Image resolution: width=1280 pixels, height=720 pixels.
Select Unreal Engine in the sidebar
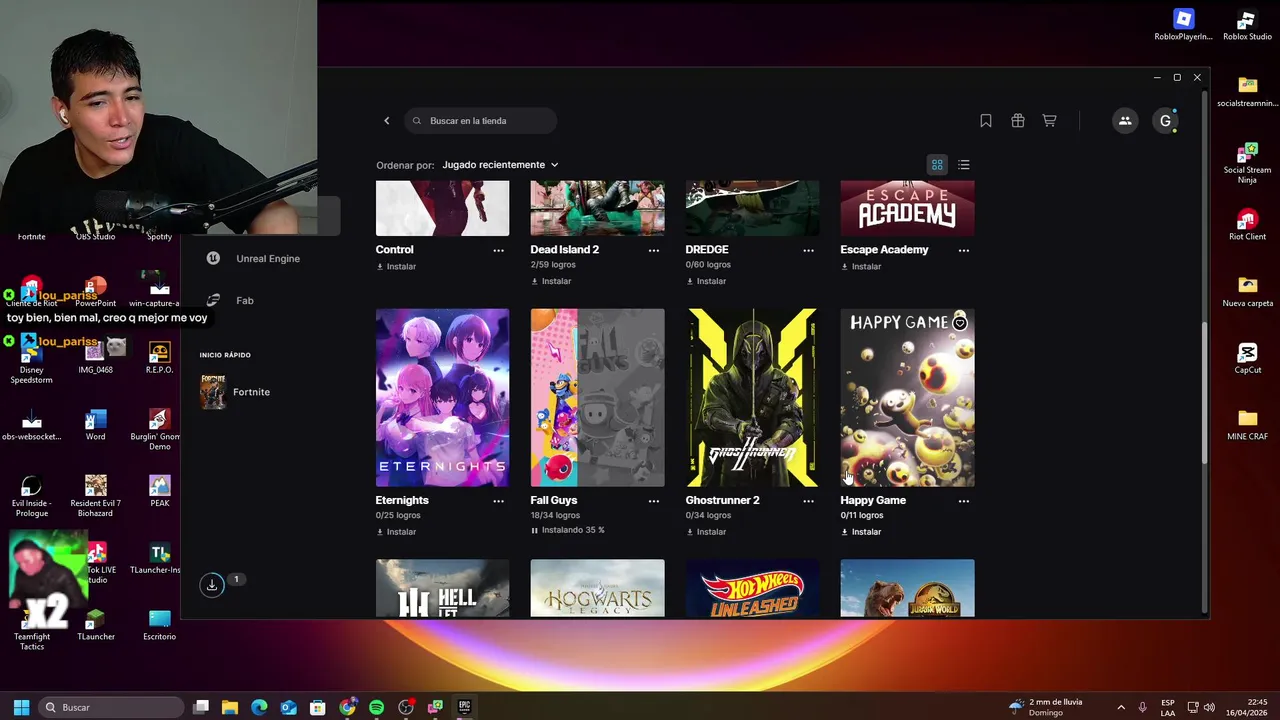[x=253, y=259]
